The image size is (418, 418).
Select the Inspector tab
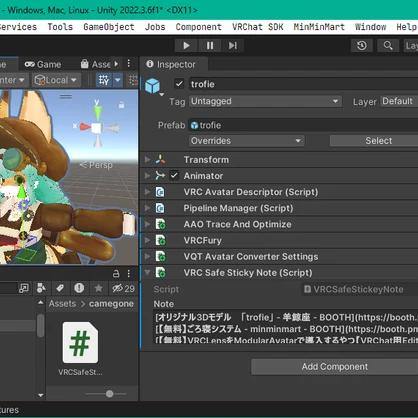[173, 64]
